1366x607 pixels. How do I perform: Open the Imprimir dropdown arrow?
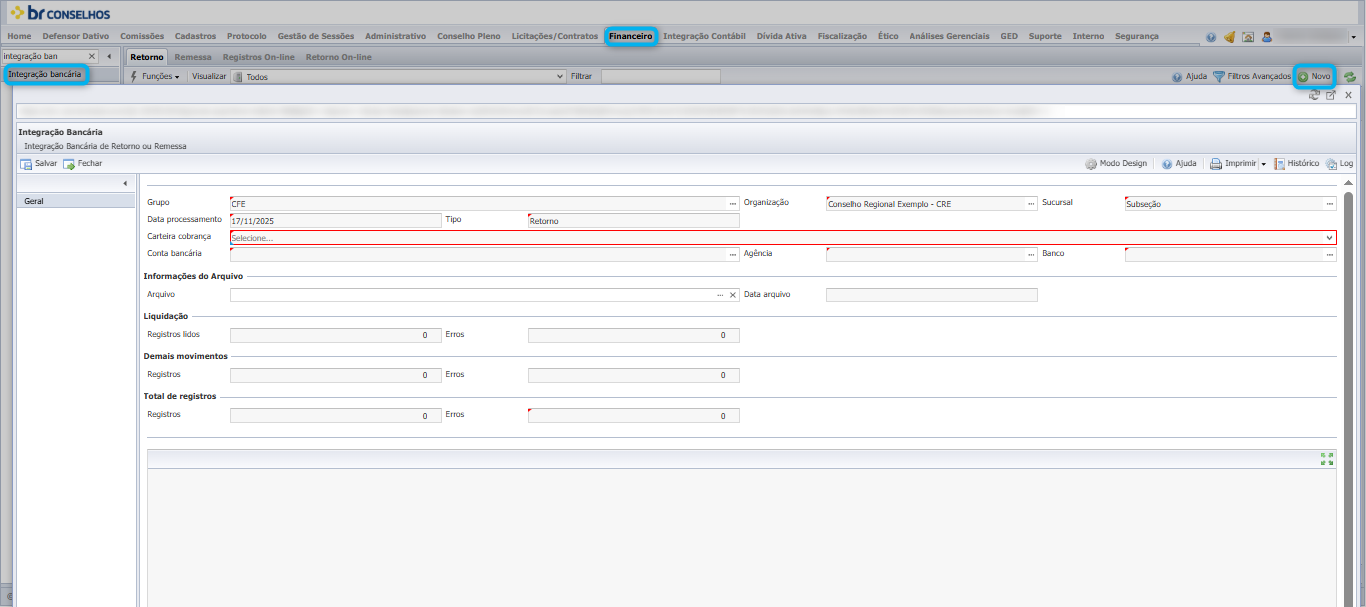tap(1263, 163)
